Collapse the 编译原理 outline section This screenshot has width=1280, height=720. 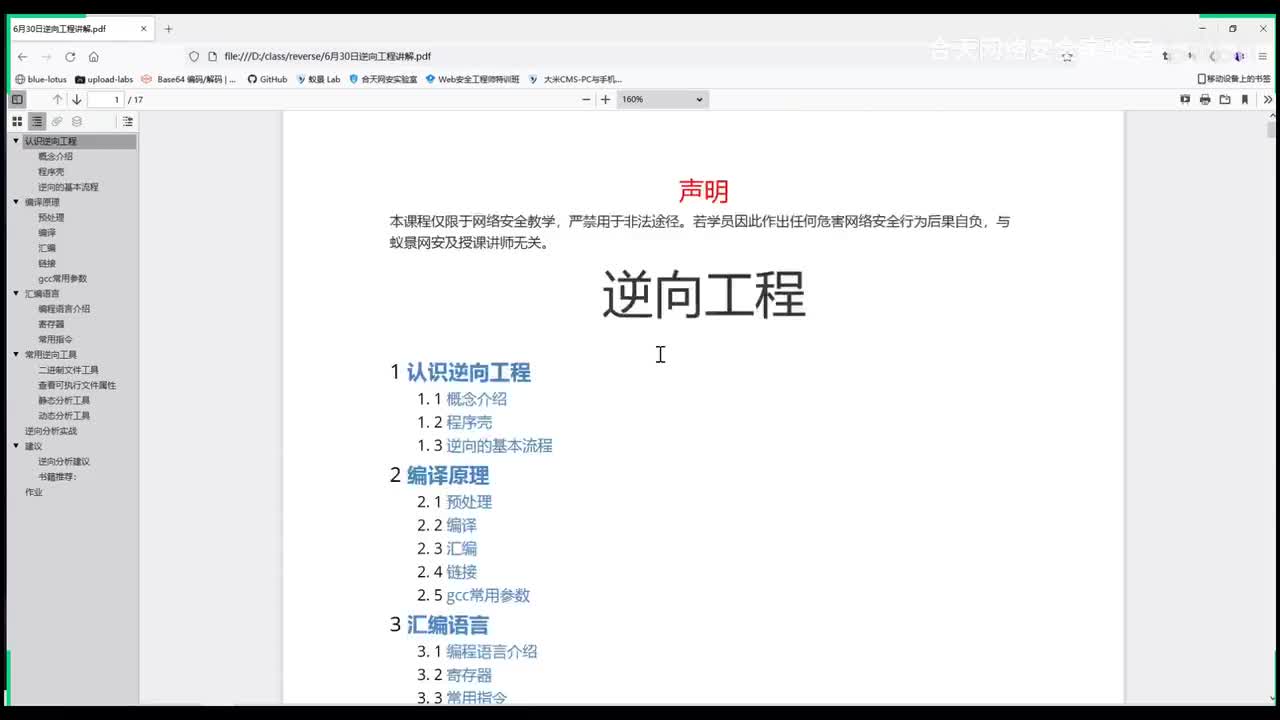(16, 202)
